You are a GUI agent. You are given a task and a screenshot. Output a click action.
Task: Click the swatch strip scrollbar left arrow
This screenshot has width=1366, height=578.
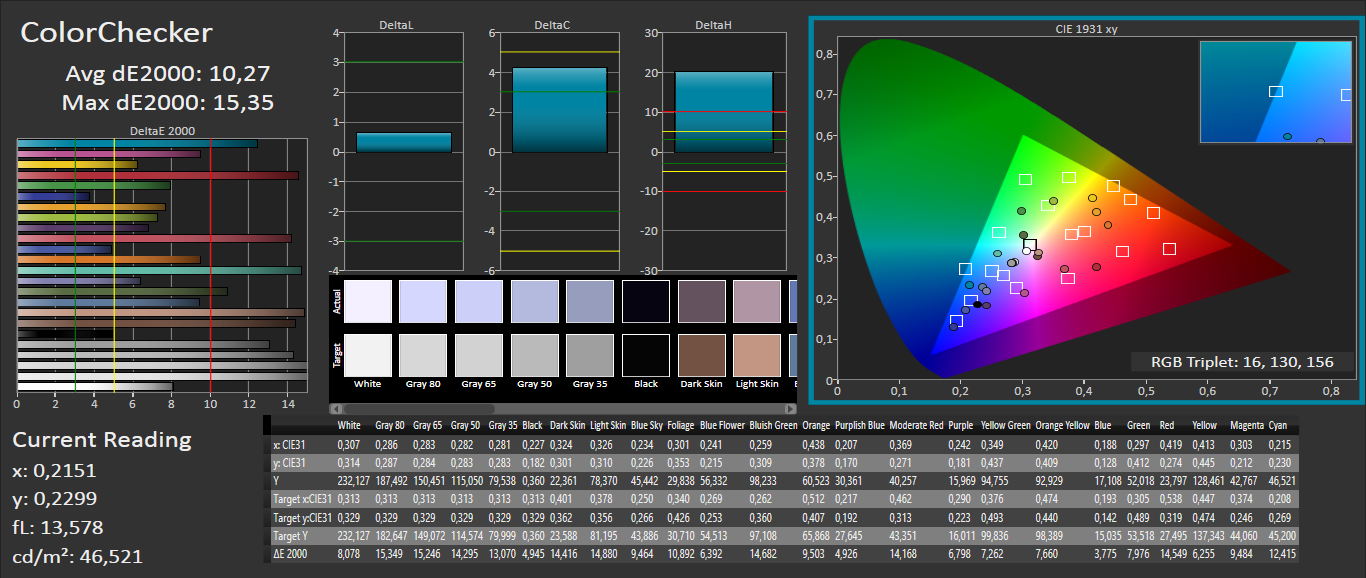pyautogui.click(x=336, y=409)
